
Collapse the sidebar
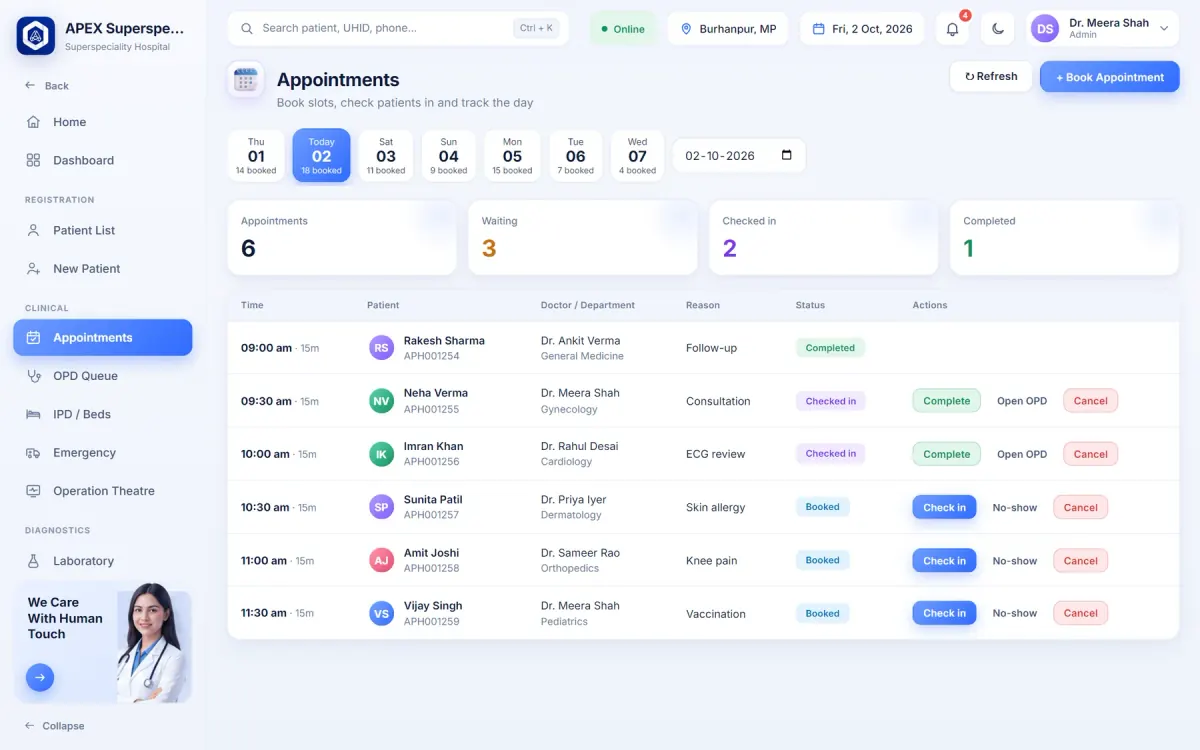pyautogui.click(x=55, y=726)
